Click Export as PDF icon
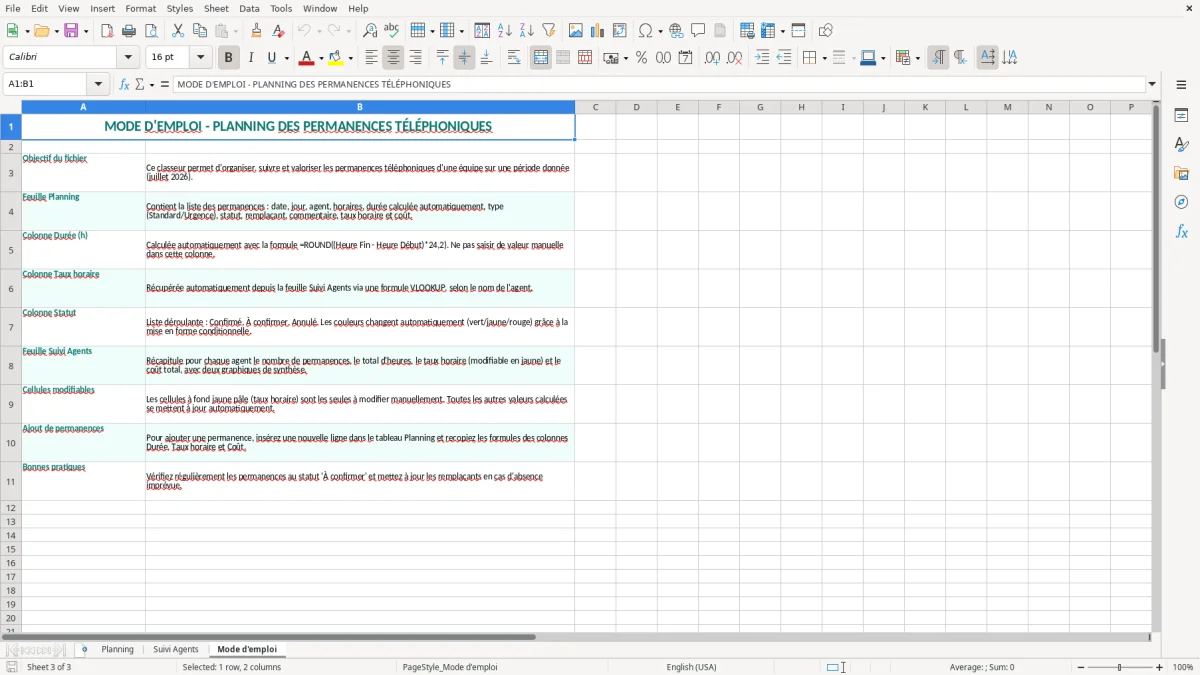 pyautogui.click(x=107, y=31)
